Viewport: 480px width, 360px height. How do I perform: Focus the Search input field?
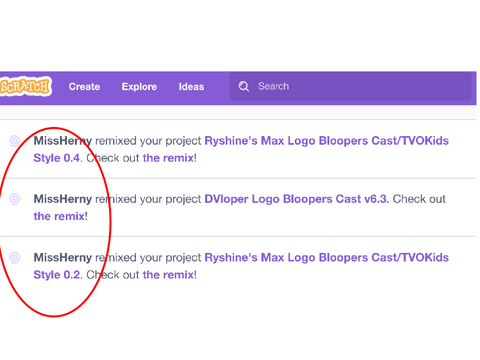pos(351,86)
